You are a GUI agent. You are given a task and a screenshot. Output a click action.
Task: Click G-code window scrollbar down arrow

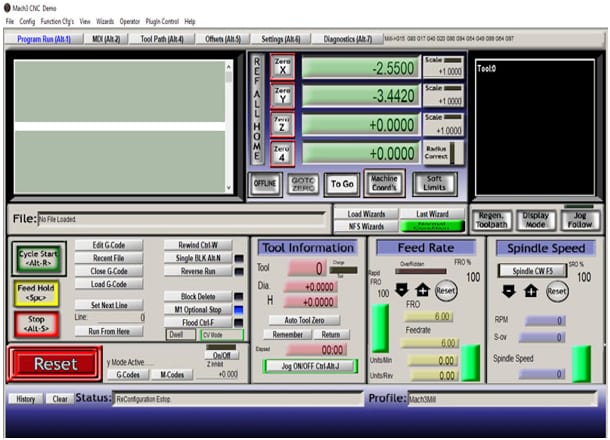click(229, 188)
